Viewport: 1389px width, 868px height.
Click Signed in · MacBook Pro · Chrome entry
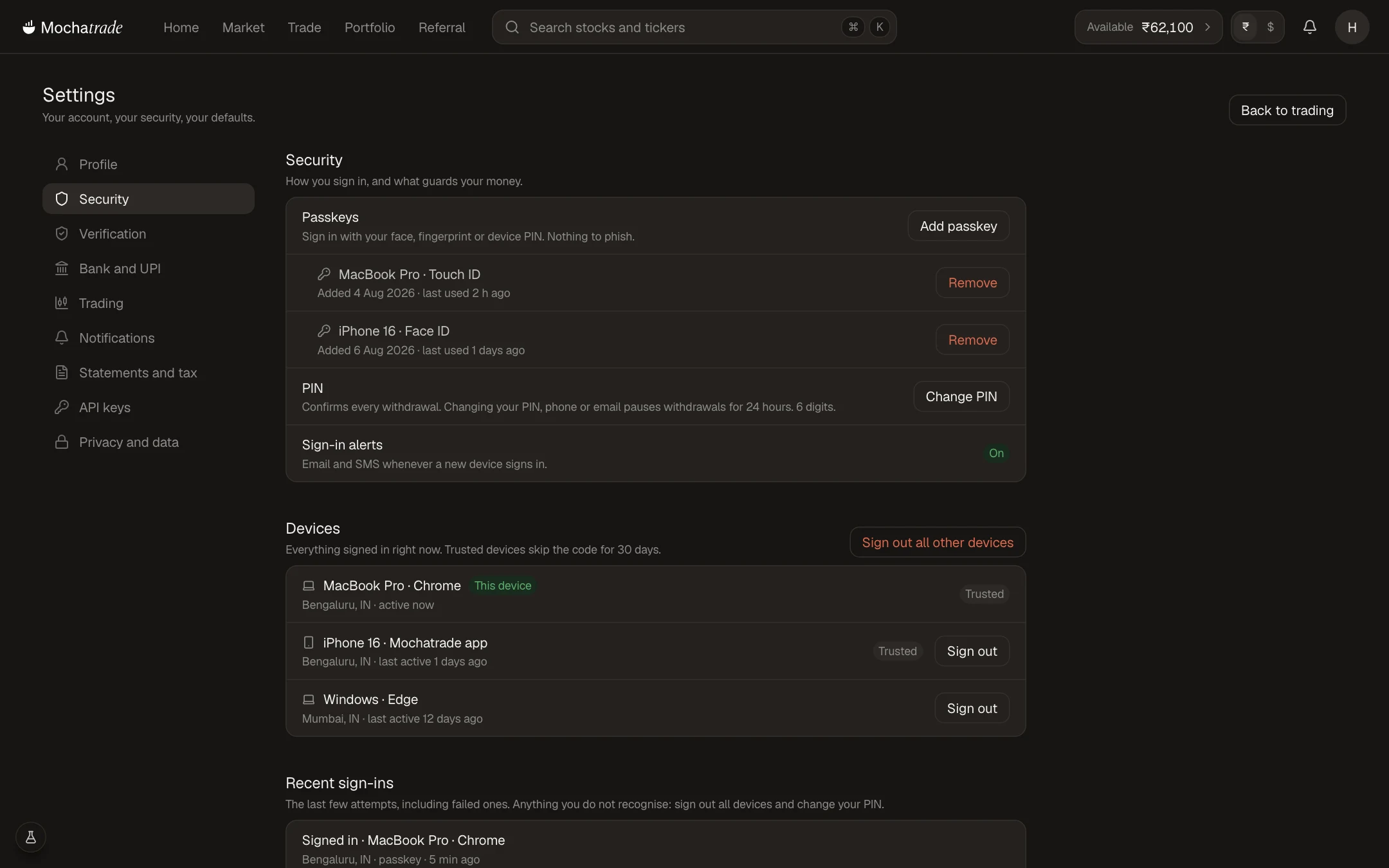[655, 845]
